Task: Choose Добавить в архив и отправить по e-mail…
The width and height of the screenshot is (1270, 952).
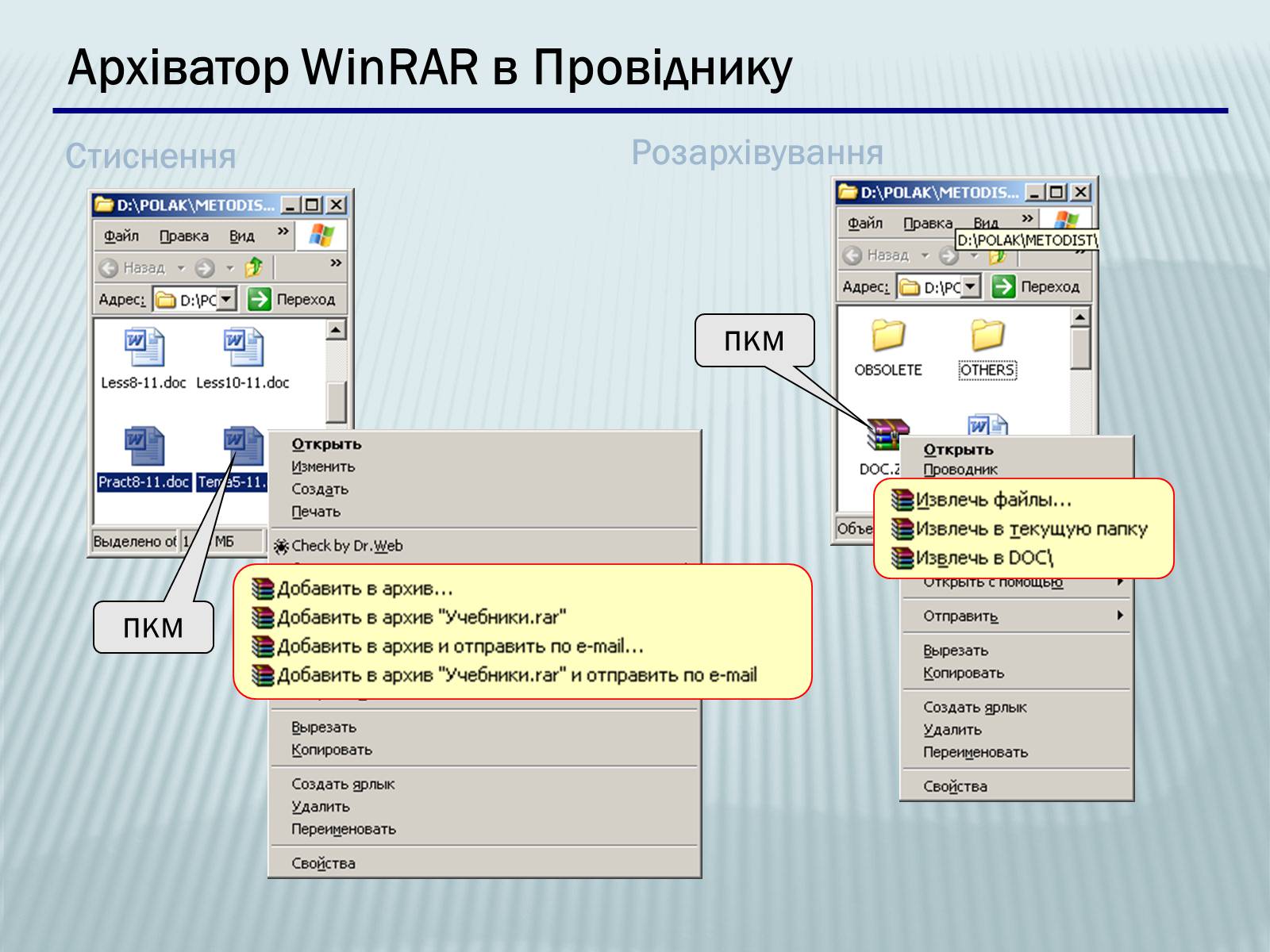Action: click(x=460, y=646)
